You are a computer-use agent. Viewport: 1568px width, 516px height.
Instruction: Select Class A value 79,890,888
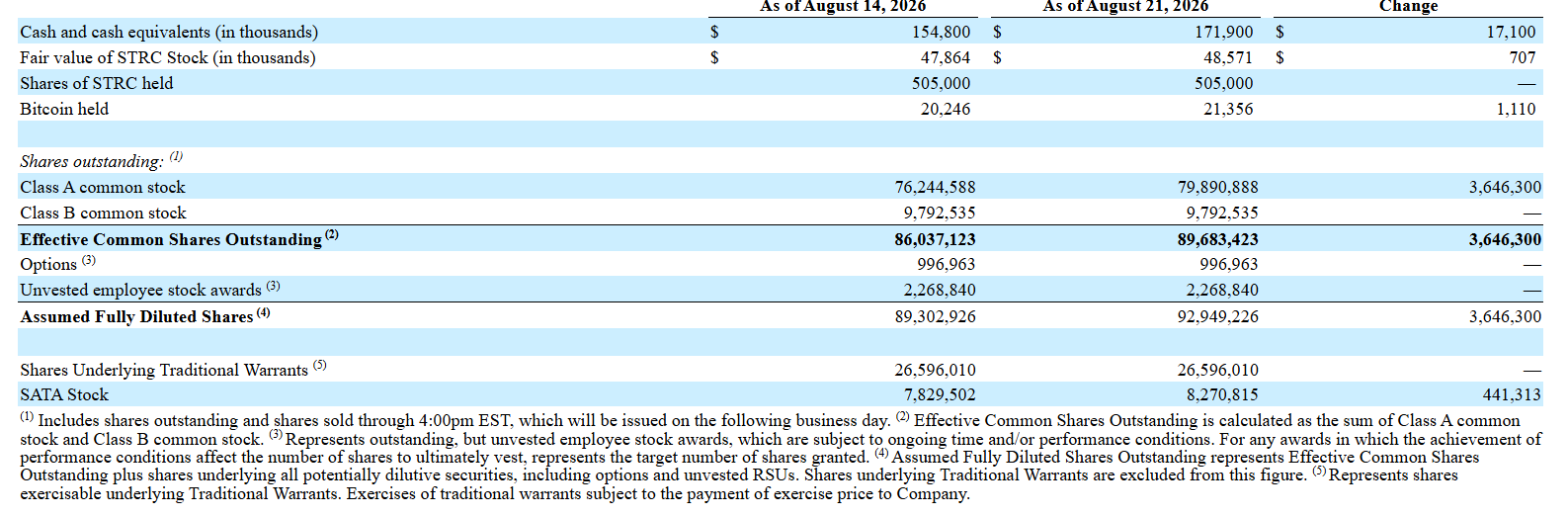(x=1217, y=187)
